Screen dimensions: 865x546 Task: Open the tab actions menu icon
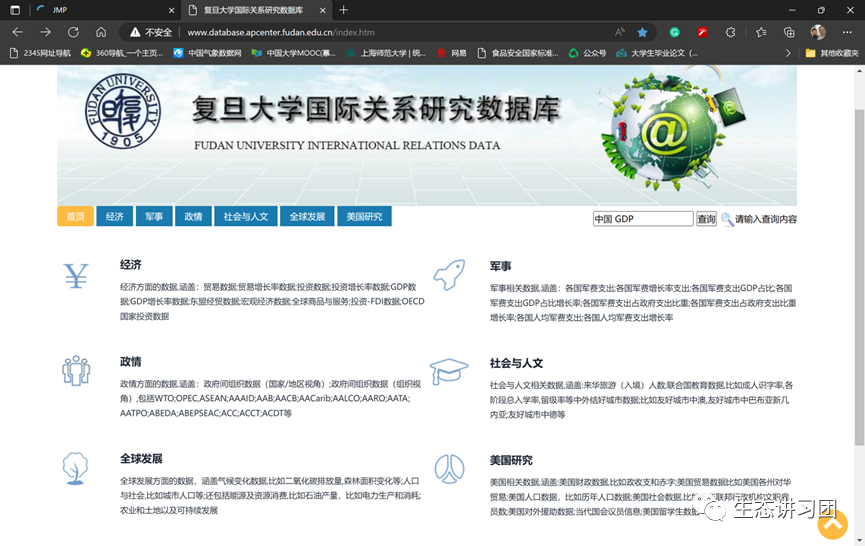coord(15,10)
